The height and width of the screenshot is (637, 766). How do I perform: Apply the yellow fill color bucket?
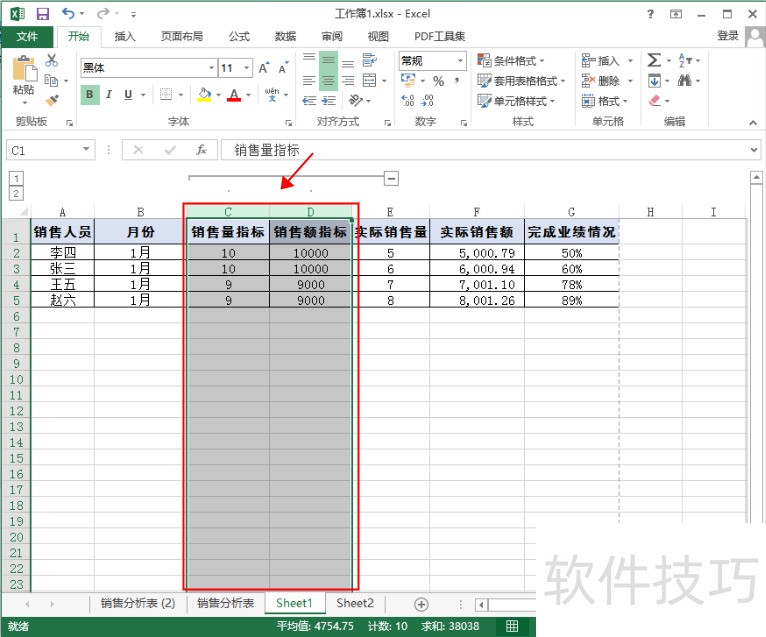pyautogui.click(x=204, y=94)
